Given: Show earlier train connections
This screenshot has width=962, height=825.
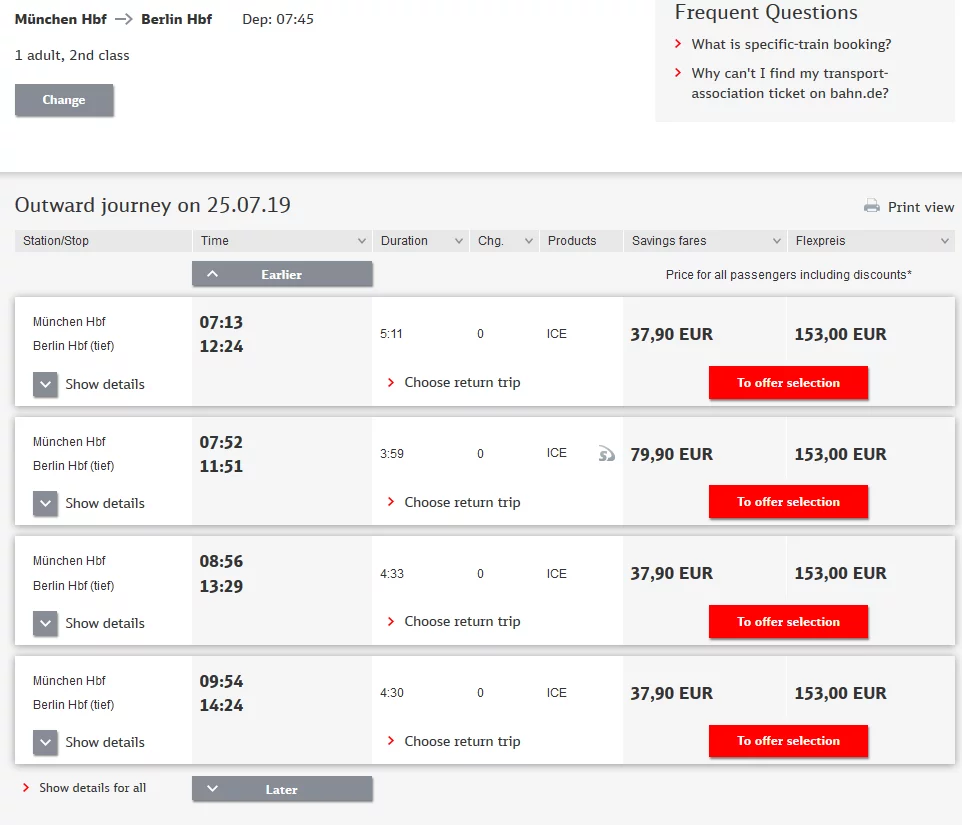Looking at the screenshot, I should coord(282,274).
